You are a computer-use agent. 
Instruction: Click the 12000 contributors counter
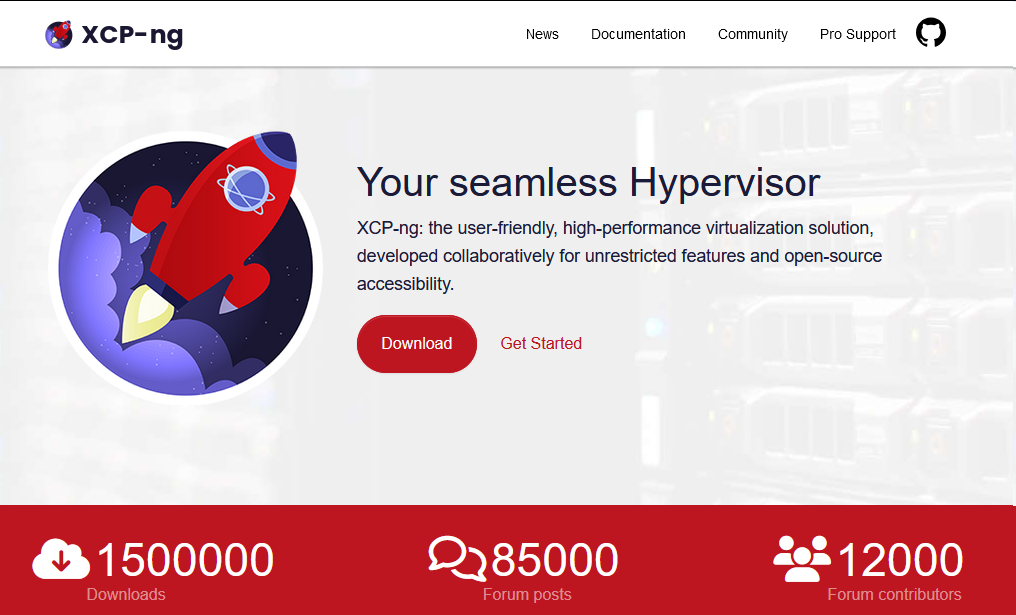click(899, 560)
